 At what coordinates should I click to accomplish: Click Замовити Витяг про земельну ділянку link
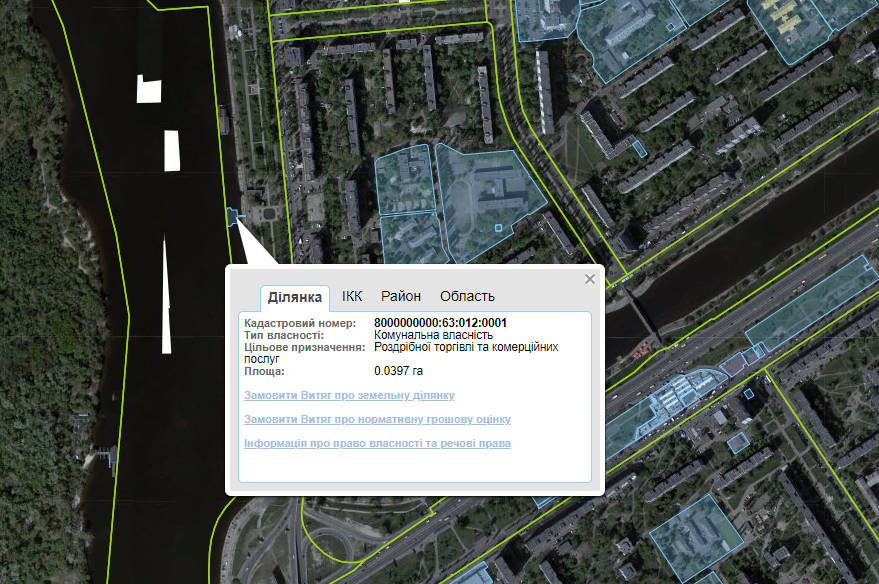coord(349,395)
